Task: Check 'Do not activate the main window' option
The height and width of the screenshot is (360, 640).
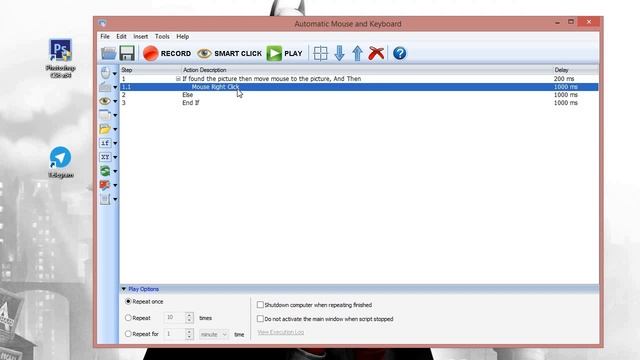Action: point(260,319)
